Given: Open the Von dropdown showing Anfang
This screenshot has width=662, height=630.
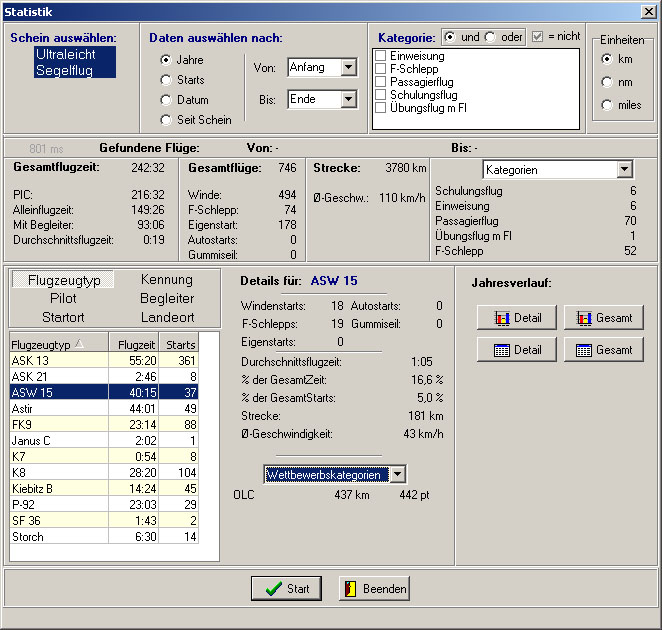Looking at the screenshot, I should tap(349, 67).
